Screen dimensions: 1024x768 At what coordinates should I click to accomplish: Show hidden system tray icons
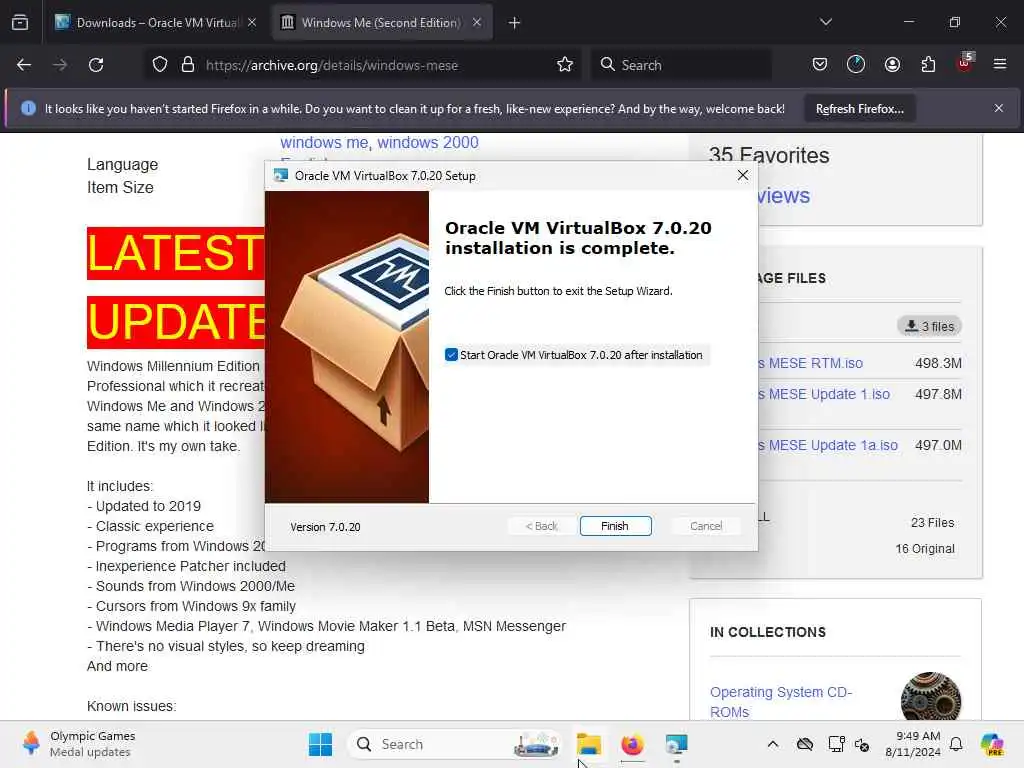773,744
